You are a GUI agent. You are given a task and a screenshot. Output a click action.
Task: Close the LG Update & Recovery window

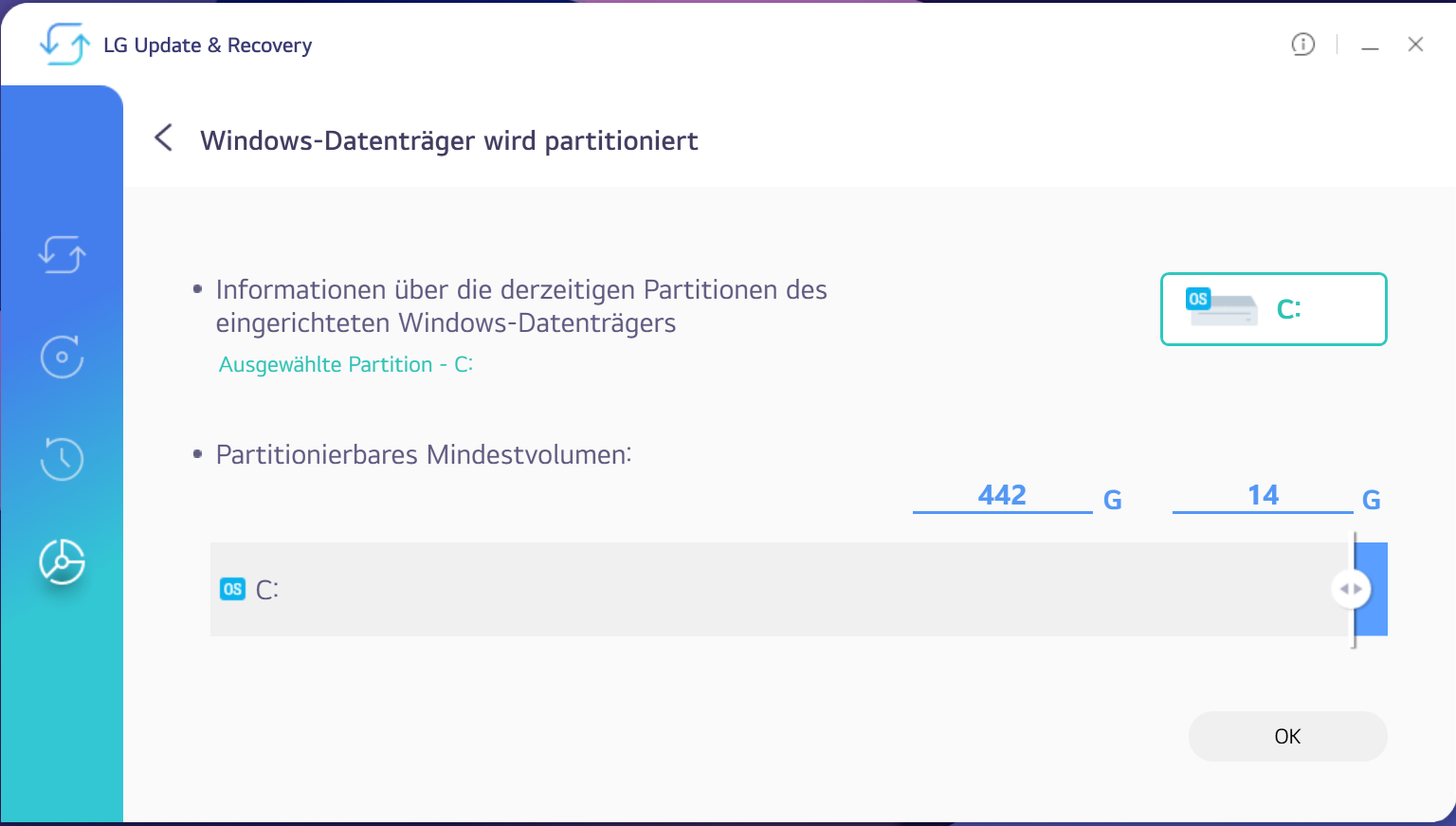pyautogui.click(x=1415, y=45)
